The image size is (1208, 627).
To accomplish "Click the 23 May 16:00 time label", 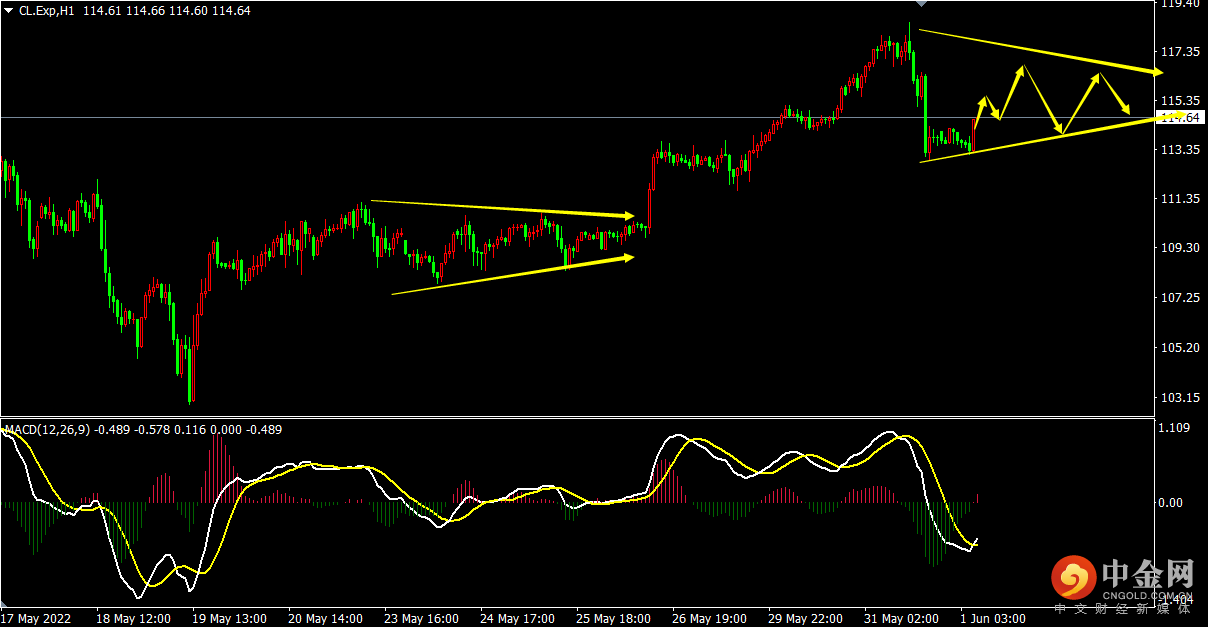I will (421, 619).
